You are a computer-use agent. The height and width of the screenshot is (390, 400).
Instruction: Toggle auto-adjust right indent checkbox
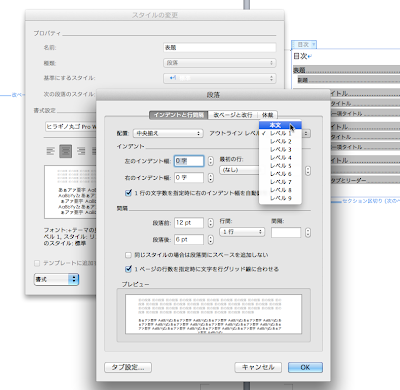point(128,193)
